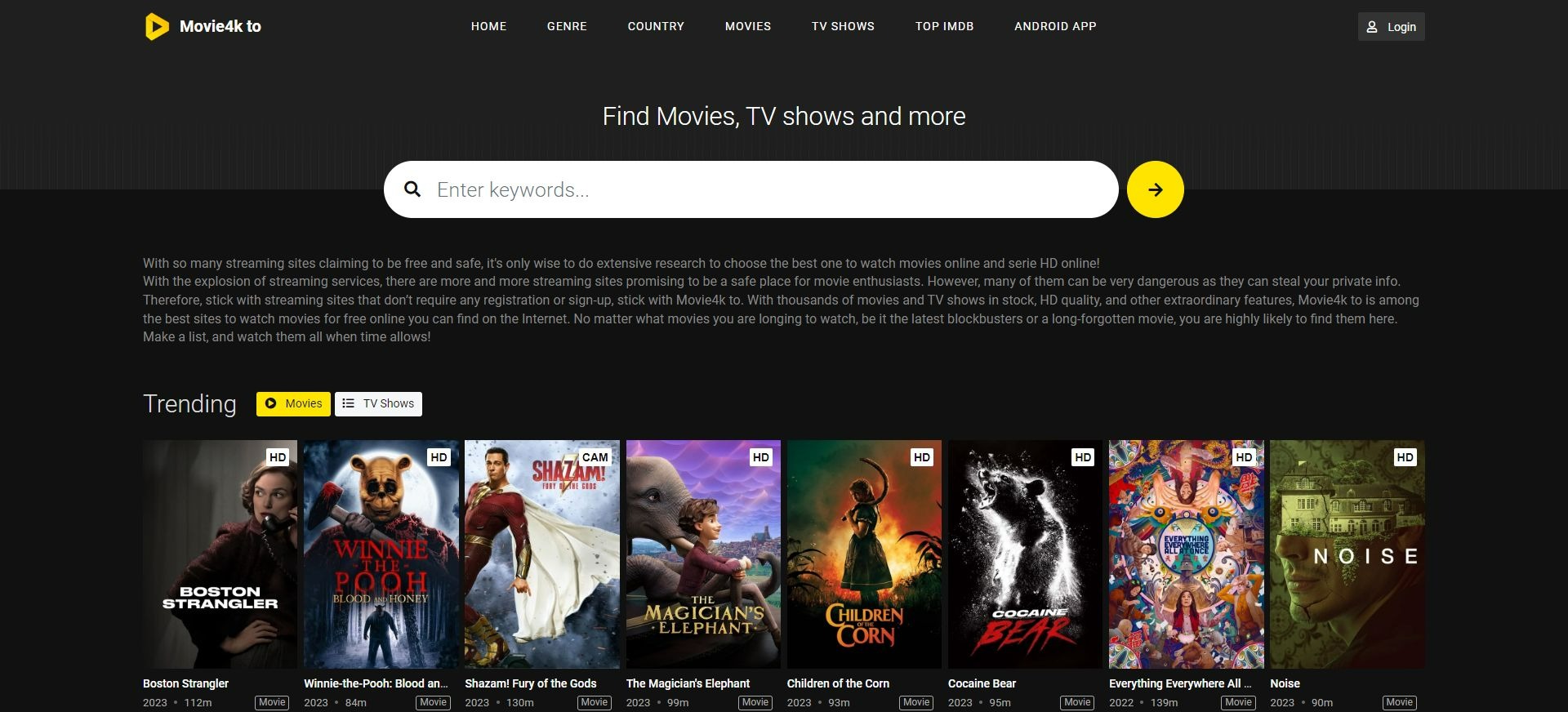Open the HOME menu item

(x=488, y=26)
